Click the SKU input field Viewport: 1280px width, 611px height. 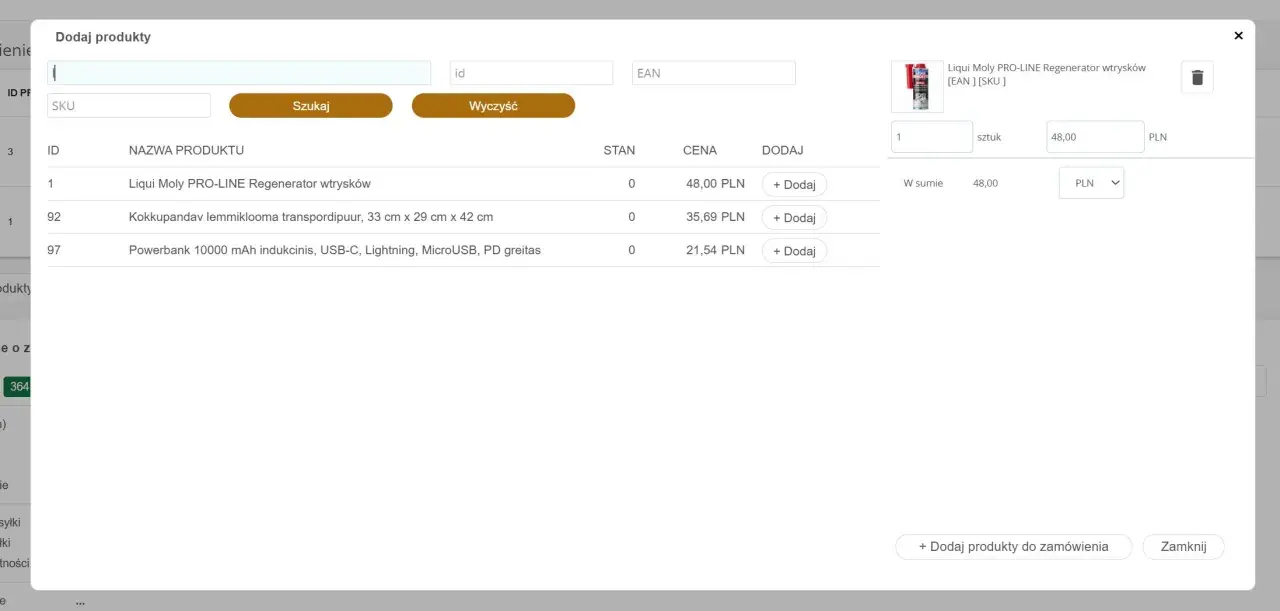click(x=129, y=106)
